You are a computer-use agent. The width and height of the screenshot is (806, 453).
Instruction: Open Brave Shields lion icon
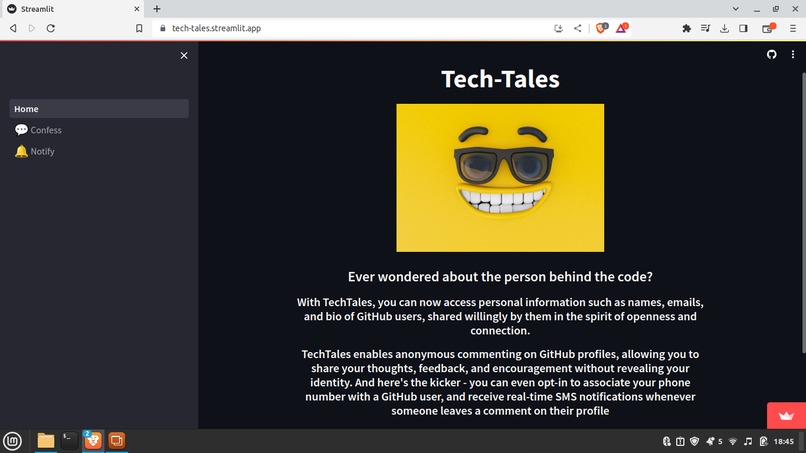pyautogui.click(x=601, y=28)
